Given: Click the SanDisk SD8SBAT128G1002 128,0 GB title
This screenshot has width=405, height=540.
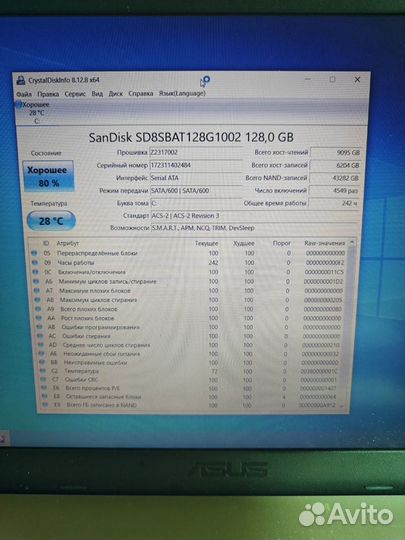Looking at the screenshot, I should 191,137.
